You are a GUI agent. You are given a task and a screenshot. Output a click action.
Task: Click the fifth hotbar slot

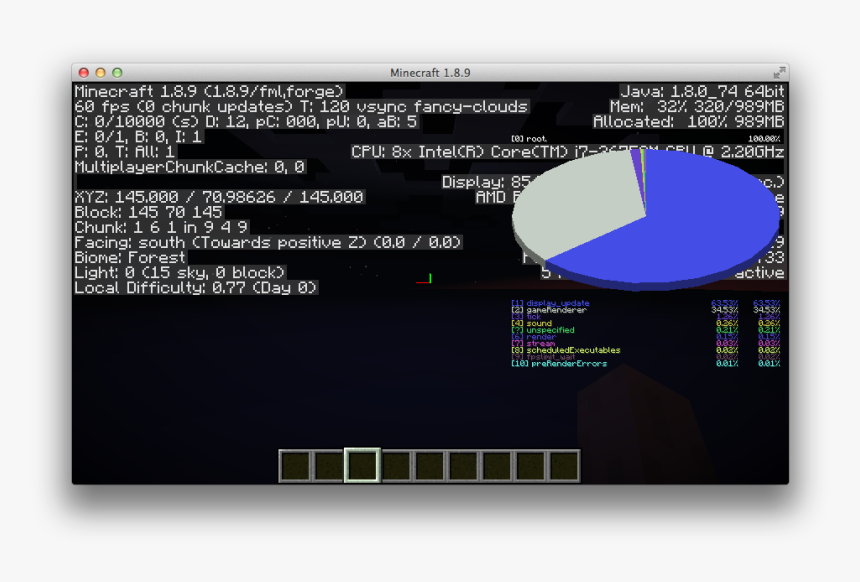pyautogui.click(x=428, y=465)
